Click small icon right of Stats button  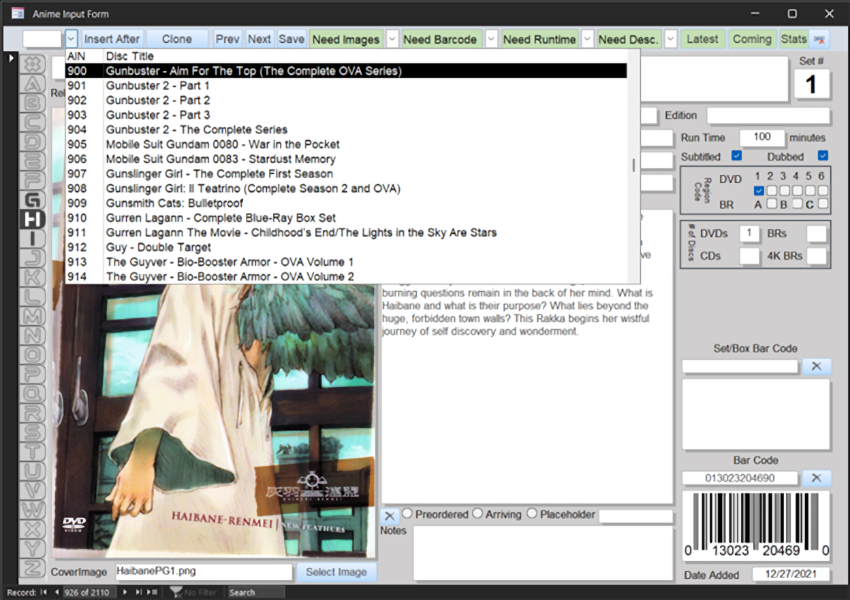[819, 40]
